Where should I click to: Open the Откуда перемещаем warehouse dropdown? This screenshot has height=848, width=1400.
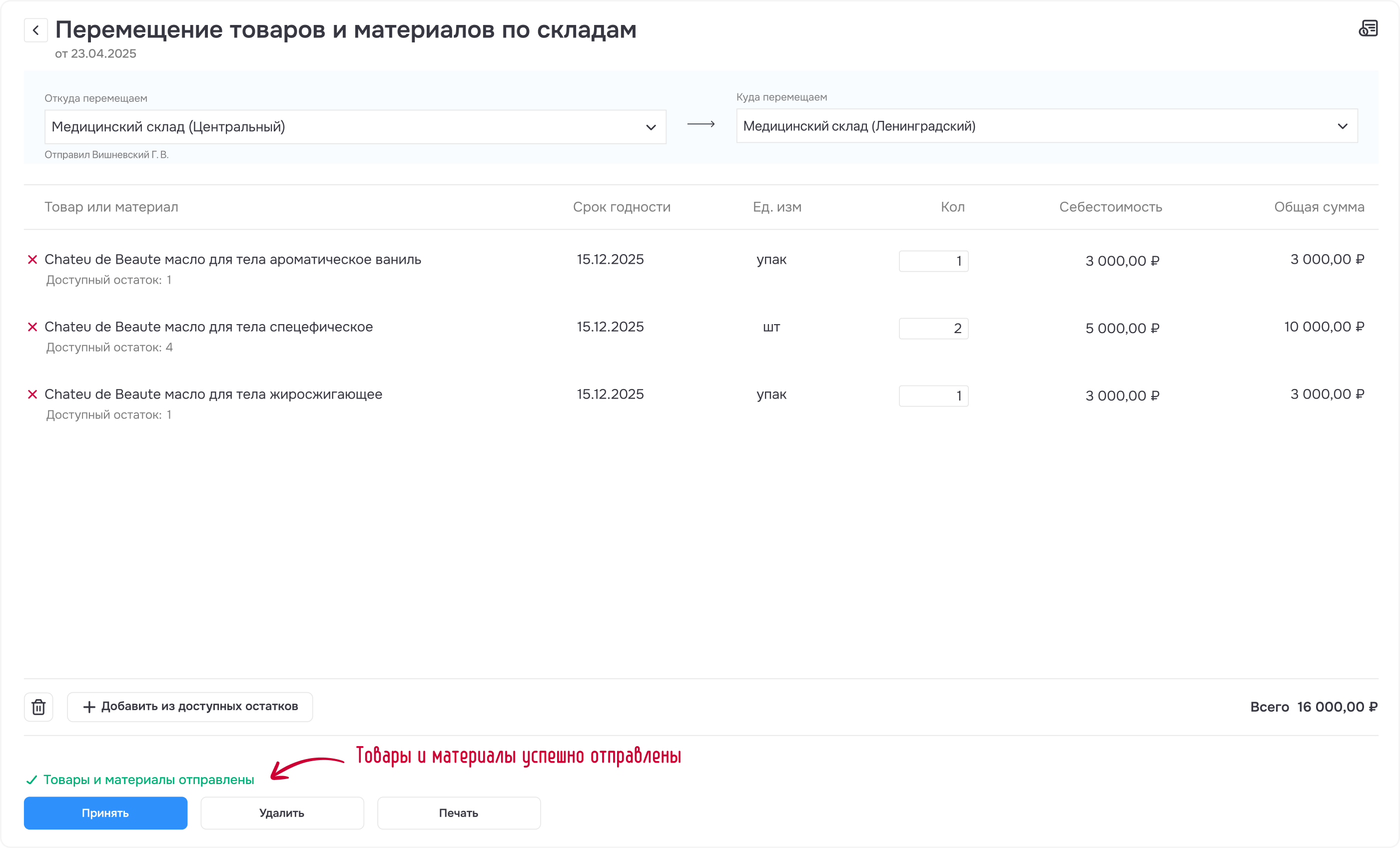tap(355, 127)
